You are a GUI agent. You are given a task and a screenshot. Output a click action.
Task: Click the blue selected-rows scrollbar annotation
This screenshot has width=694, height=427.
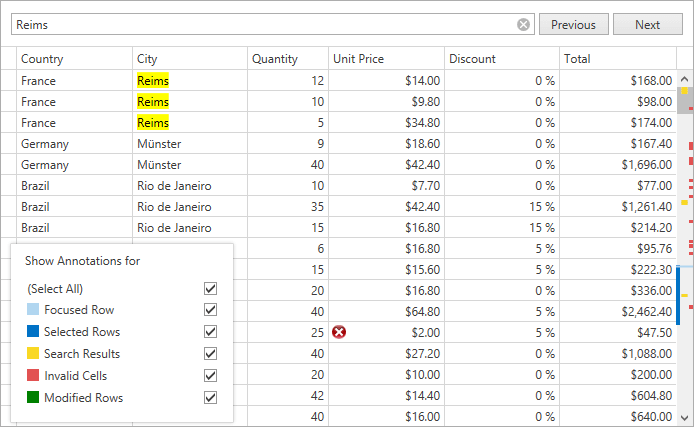pyautogui.click(x=678, y=295)
